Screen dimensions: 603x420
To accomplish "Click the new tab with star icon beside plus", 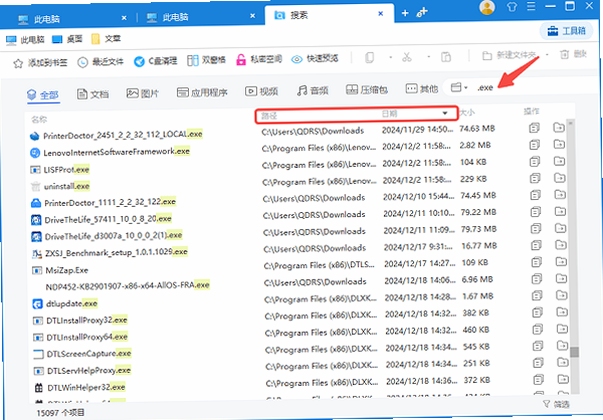I will click(422, 12).
